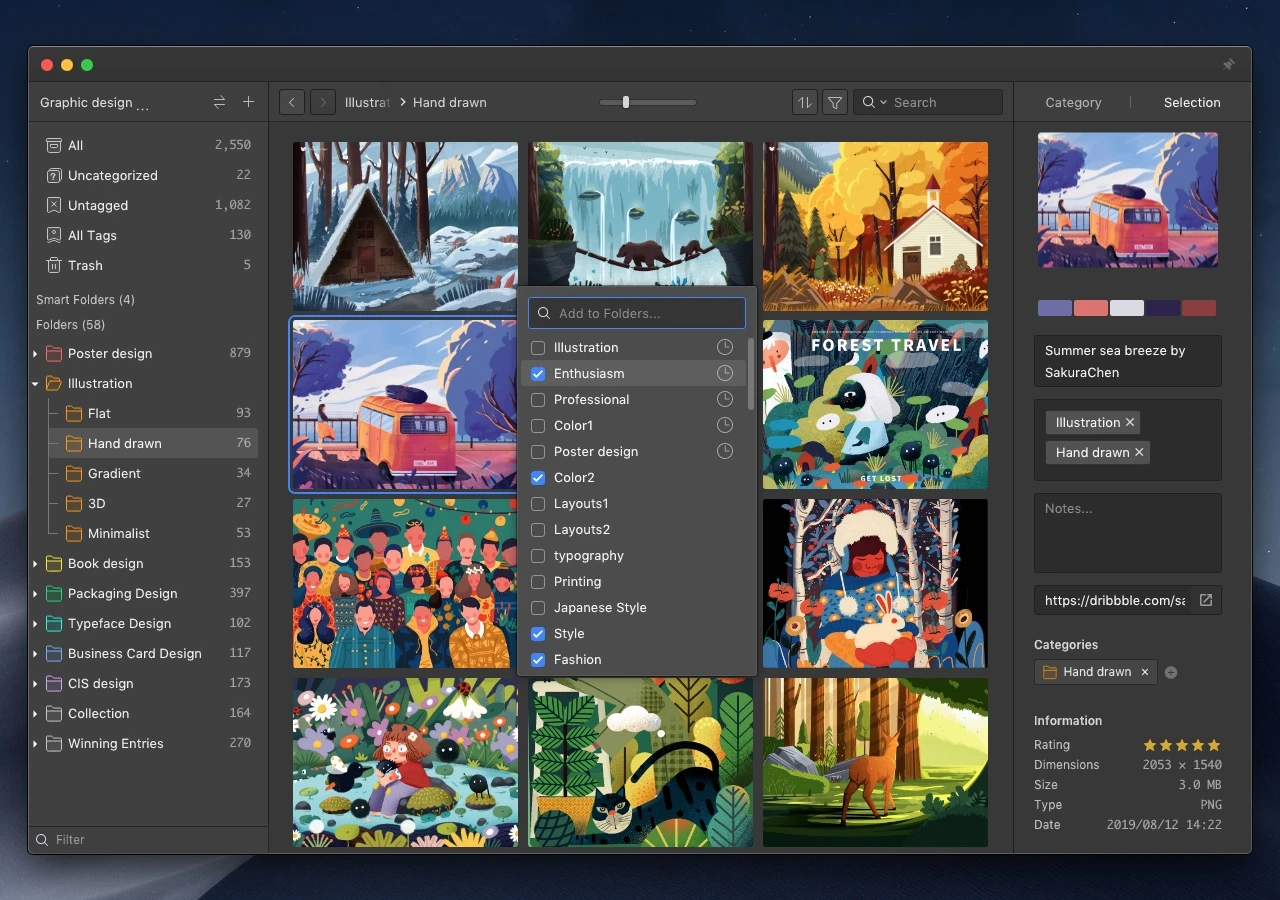Click the recent clock icon next to Enthusiasm

[725, 373]
